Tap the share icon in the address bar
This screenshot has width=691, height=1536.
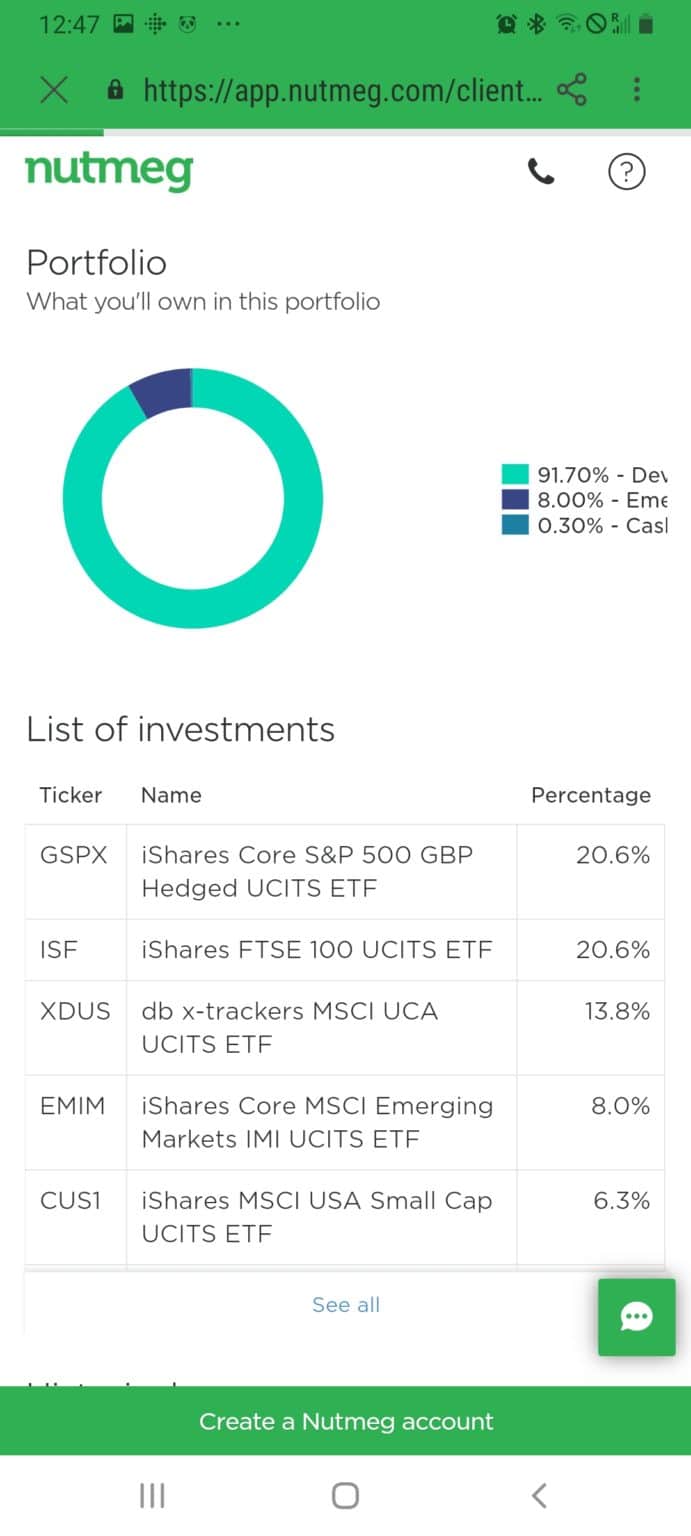click(573, 90)
